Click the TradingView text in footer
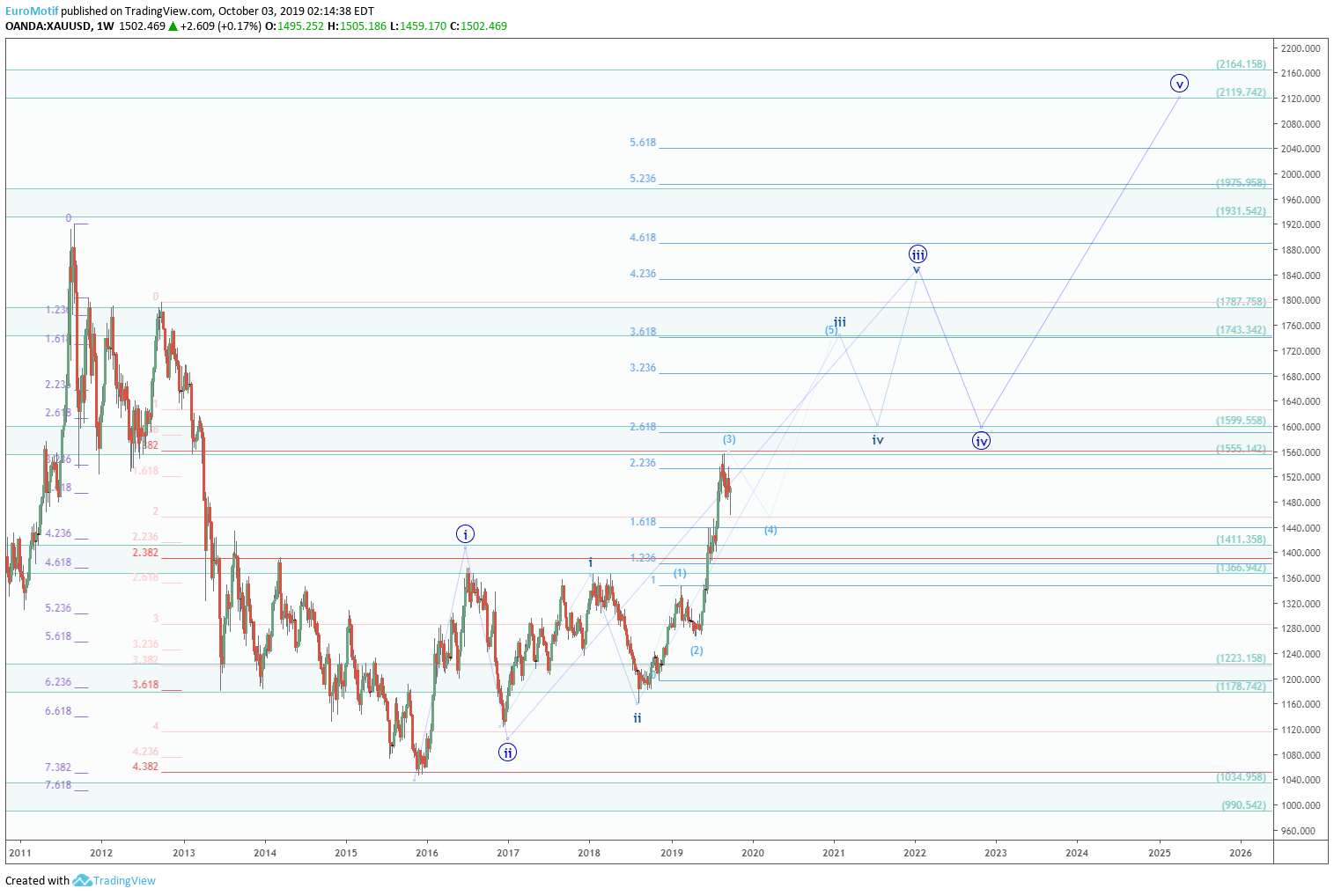Screen dimensions: 1334x896 [x=124, y=880]
